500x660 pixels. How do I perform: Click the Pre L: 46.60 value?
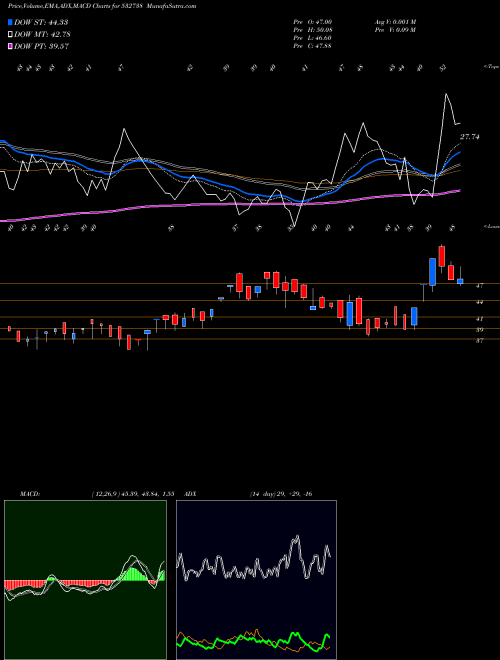pyautogui.click(x=312, y=38)
